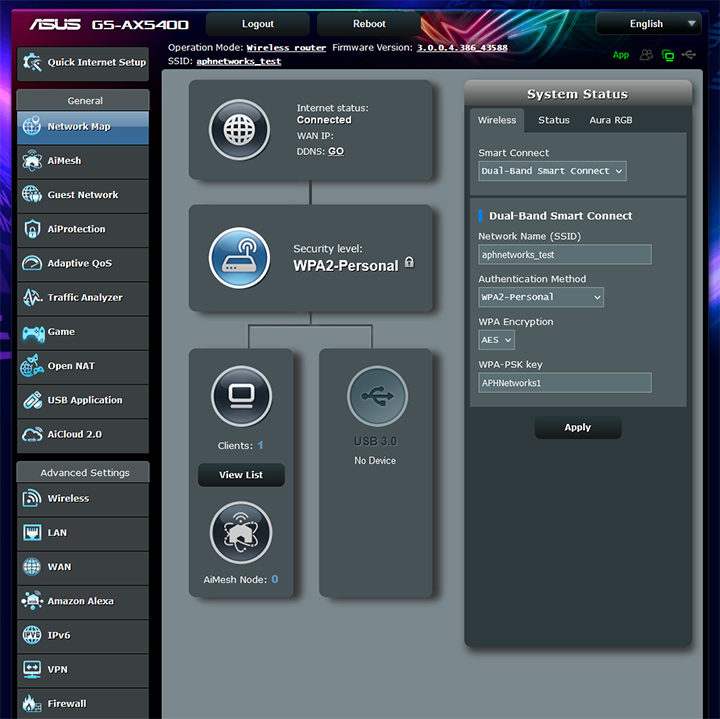Click the user accounts icon beside App
This screenshot has height=719, width=720.
pos(647,55)
